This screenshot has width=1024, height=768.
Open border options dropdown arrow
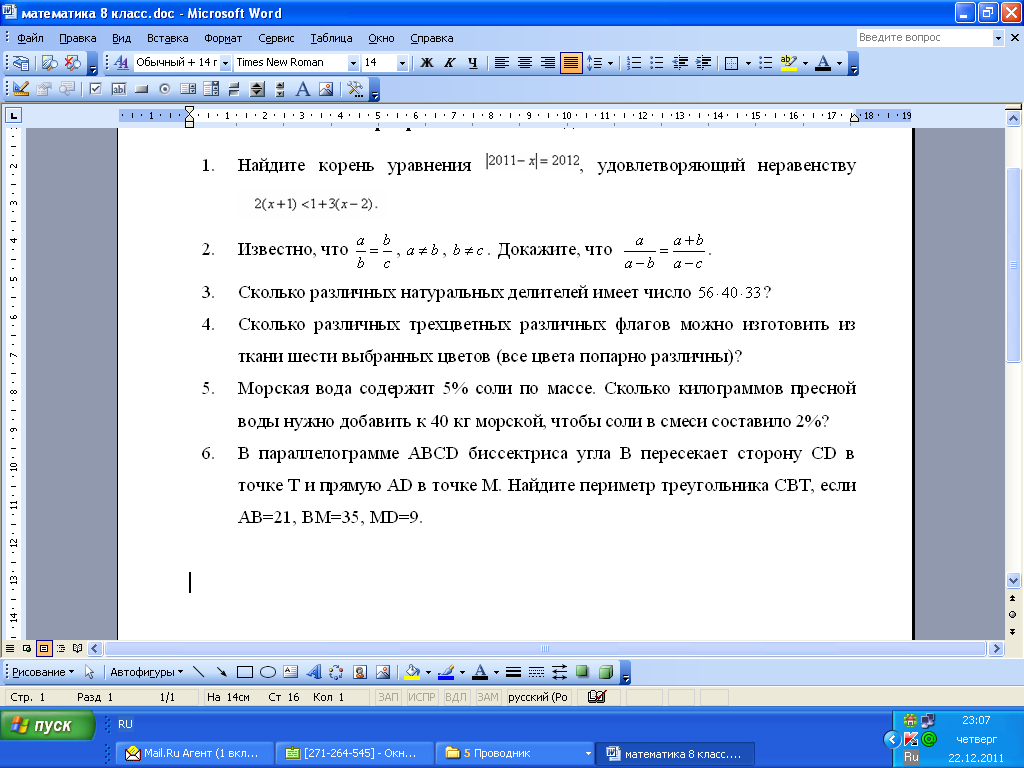(x=748, y=63)
